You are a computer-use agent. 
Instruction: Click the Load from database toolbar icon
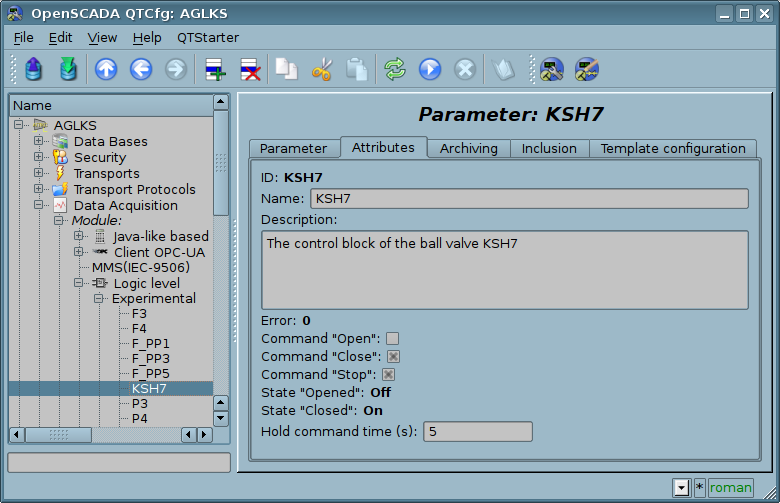click(35, 69)
